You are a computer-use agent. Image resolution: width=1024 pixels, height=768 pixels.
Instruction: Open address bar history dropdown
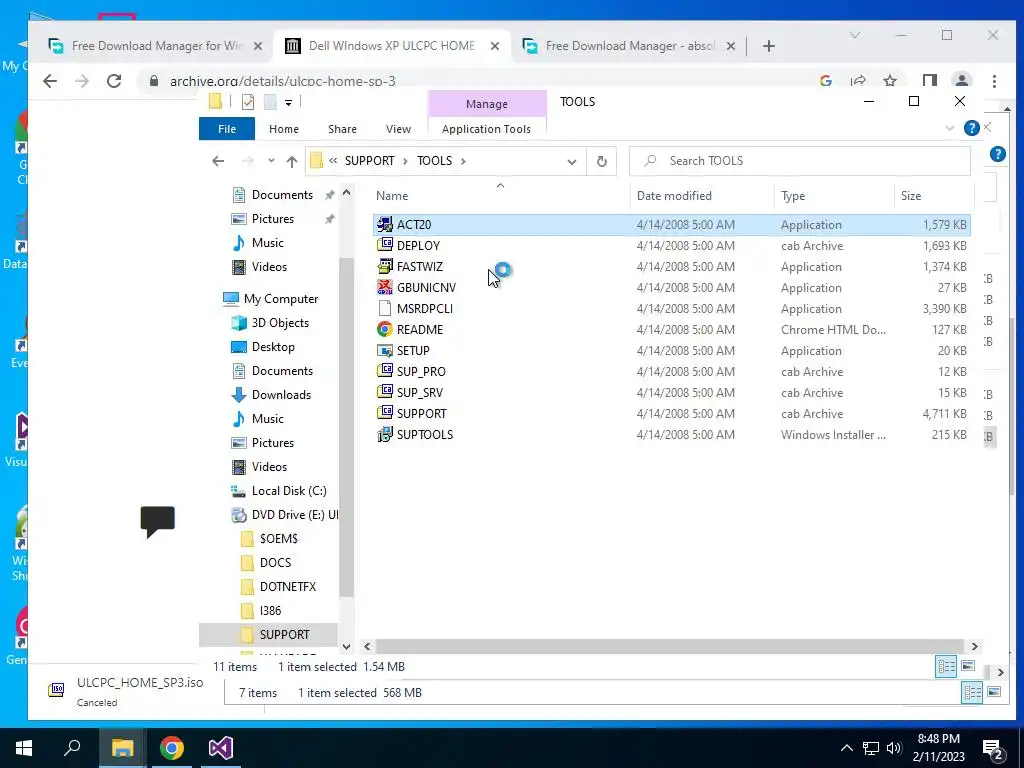pos(571,161)
